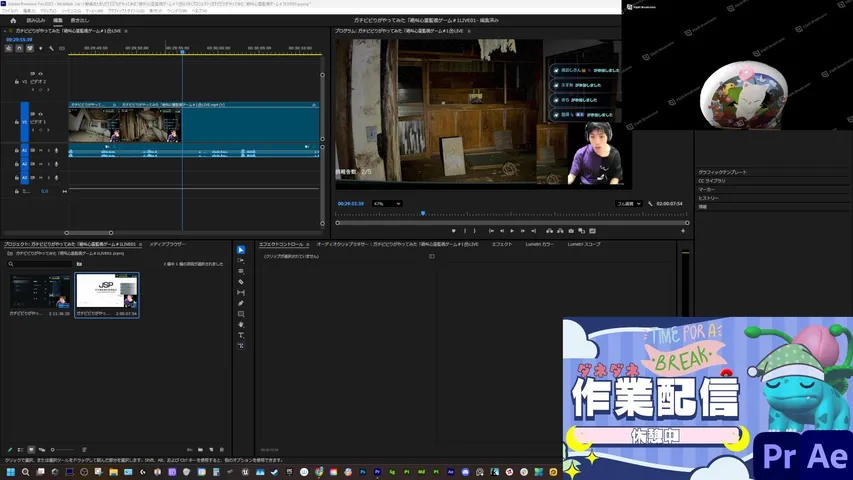Toggle Linked Selection in timeline
853x480 pixels.
click(x=30, y=48)
